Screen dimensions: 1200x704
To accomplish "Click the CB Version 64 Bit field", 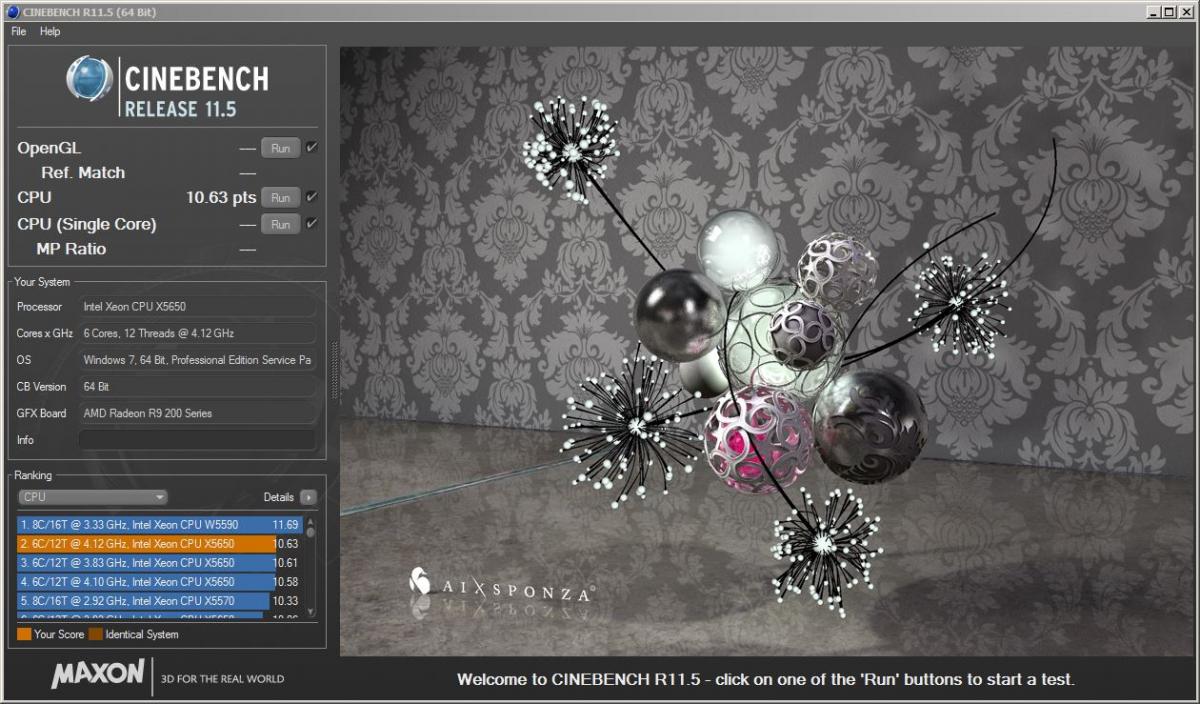I will click(197, 386).
